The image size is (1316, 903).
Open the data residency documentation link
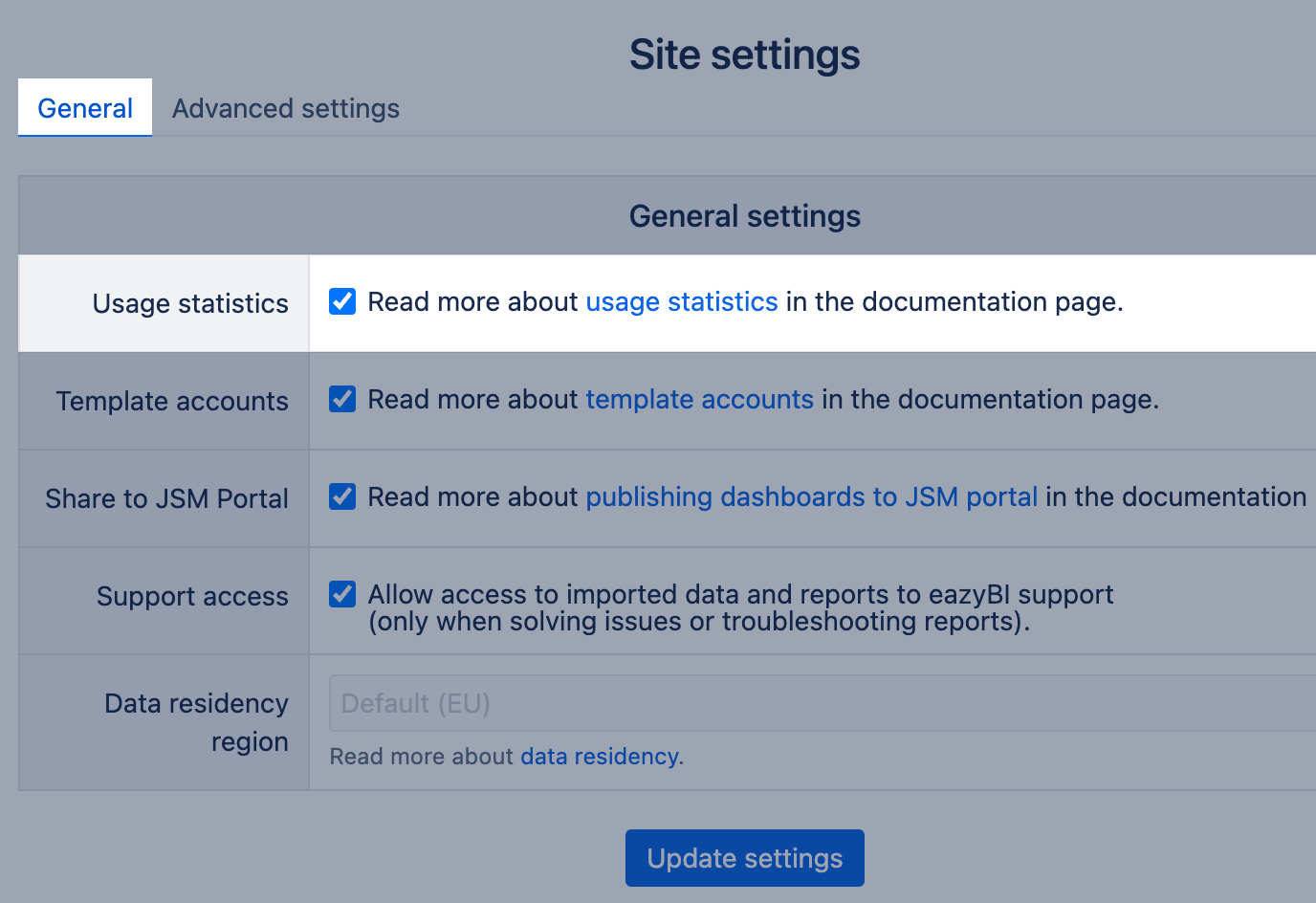(598, 756)
